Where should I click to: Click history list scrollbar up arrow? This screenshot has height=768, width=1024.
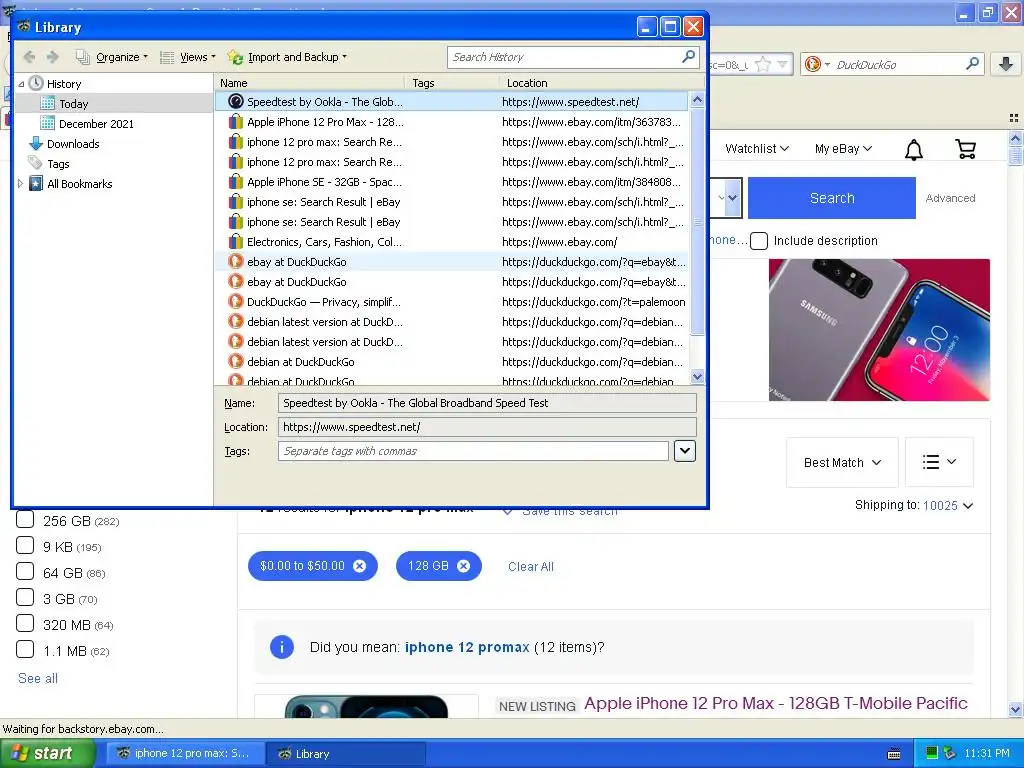coord(697,100)
